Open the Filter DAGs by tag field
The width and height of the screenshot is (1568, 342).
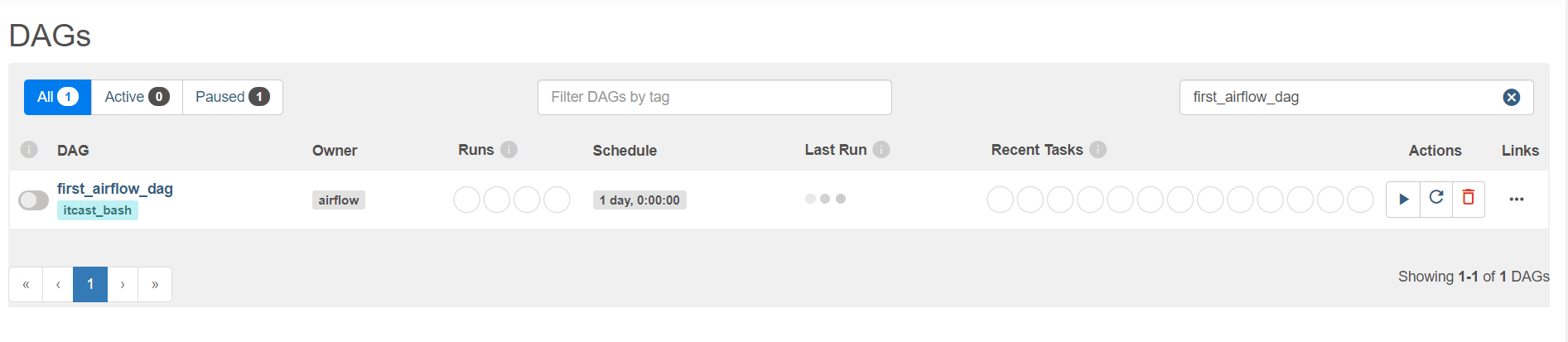(714, 98)
